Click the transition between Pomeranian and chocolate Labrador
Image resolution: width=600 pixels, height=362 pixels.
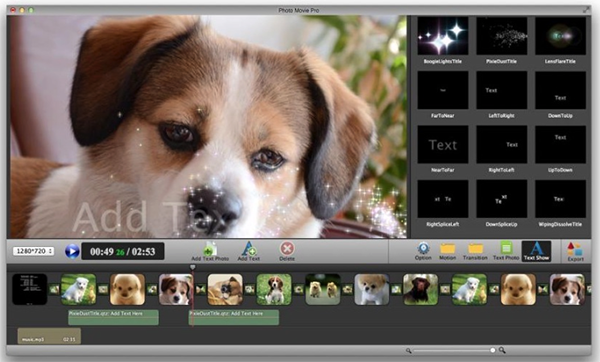click(x=396, y=290)
